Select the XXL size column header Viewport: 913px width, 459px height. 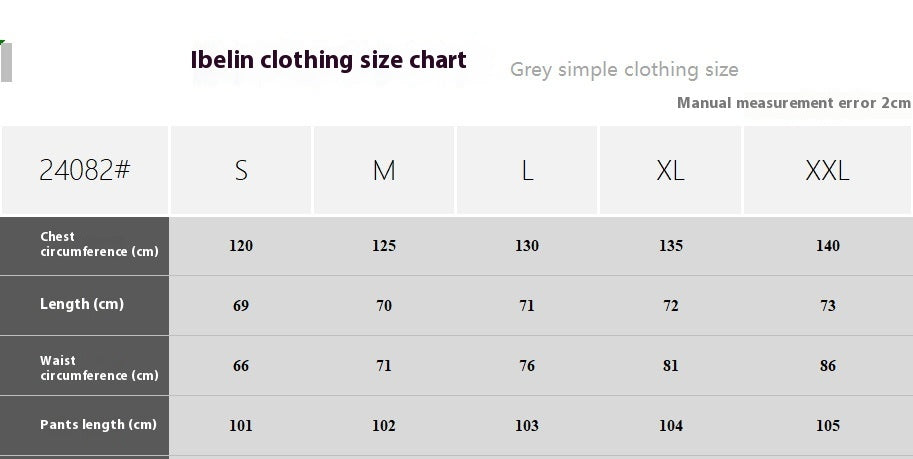pyautogui.click(x=827, y=170)
